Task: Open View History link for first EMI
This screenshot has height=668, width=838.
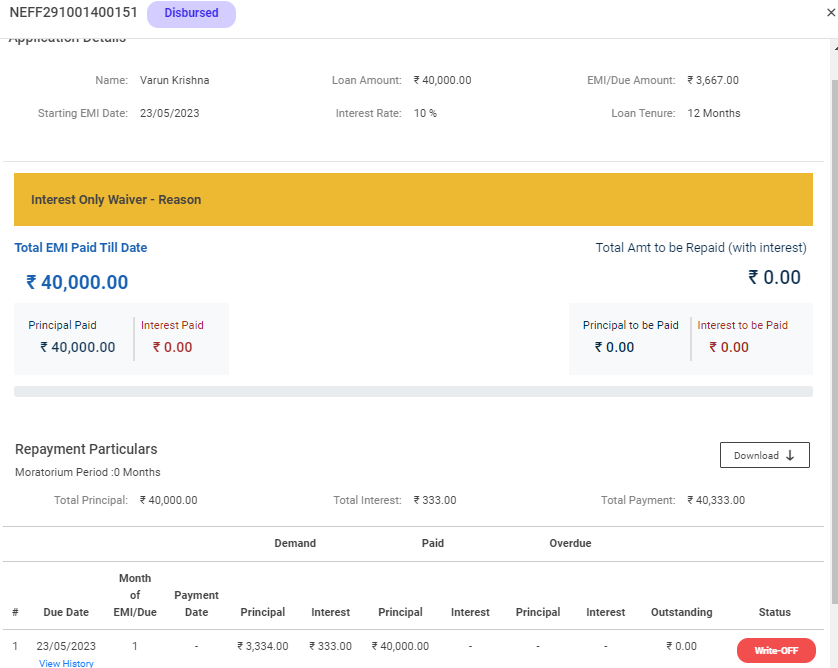Action: pyautogui.click(x=66, y=663)
